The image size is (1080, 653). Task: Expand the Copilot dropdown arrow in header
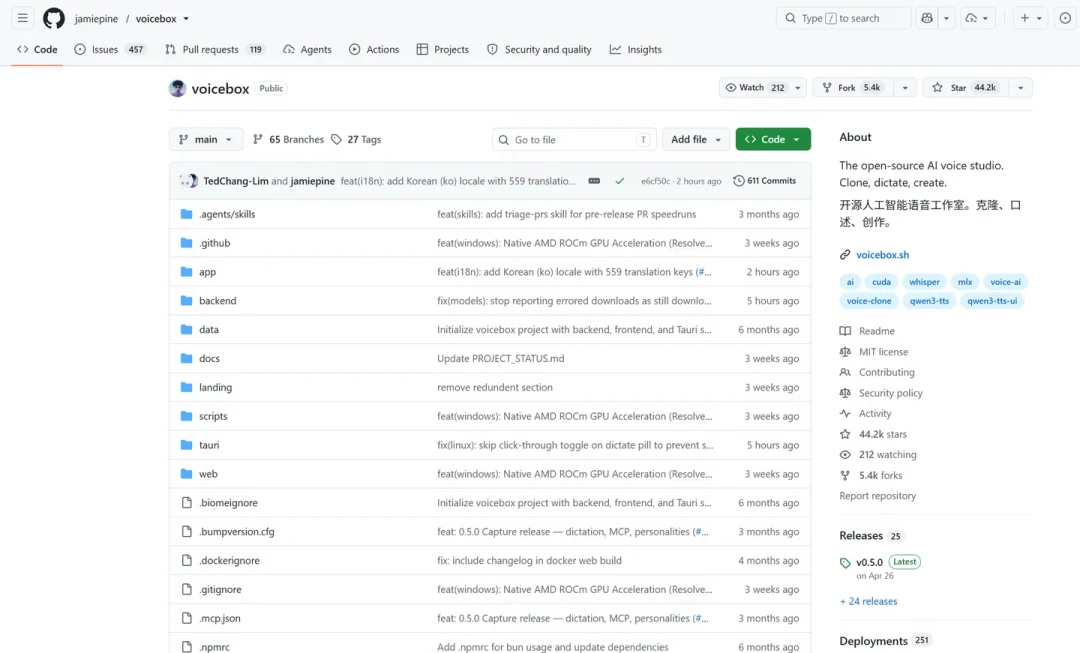[946, 18]
